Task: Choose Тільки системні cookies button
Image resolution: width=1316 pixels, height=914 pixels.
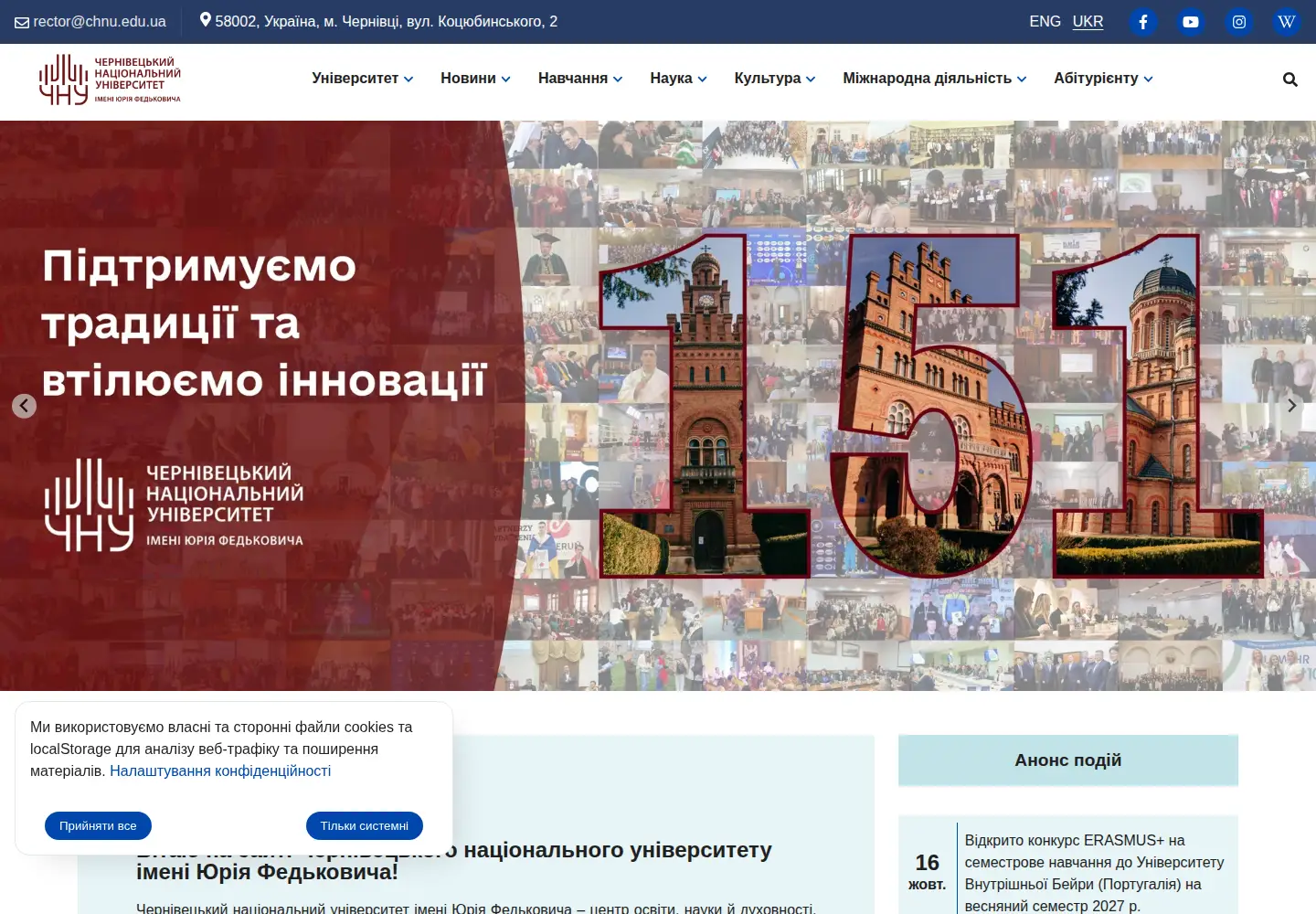Action: pyautogui.click(x=365, y=826)
